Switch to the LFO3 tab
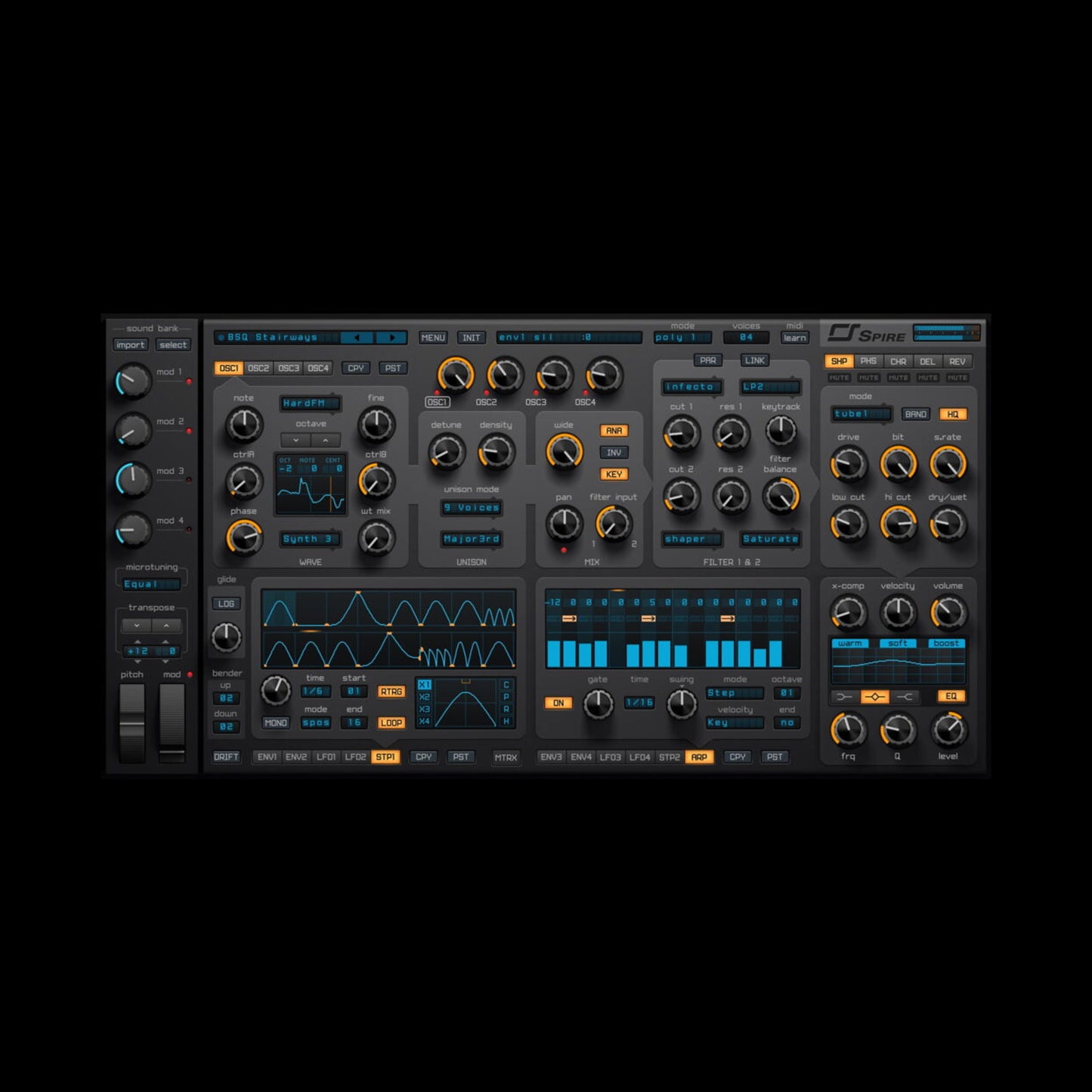The height and width of the screenshot is (1092, 1092). coord(611,757)
